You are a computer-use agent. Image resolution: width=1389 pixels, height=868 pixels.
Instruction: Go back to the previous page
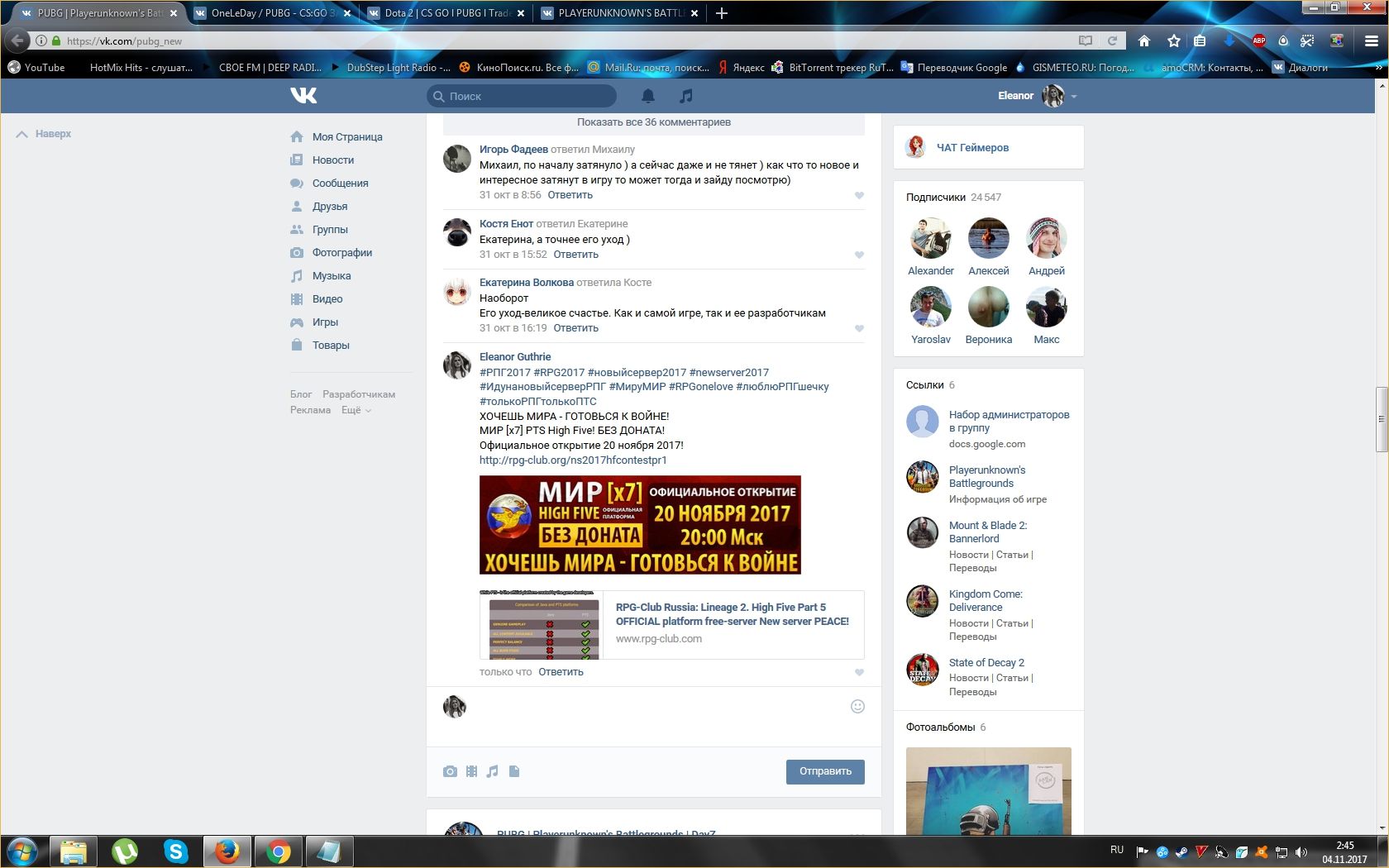tap(17, 41)
